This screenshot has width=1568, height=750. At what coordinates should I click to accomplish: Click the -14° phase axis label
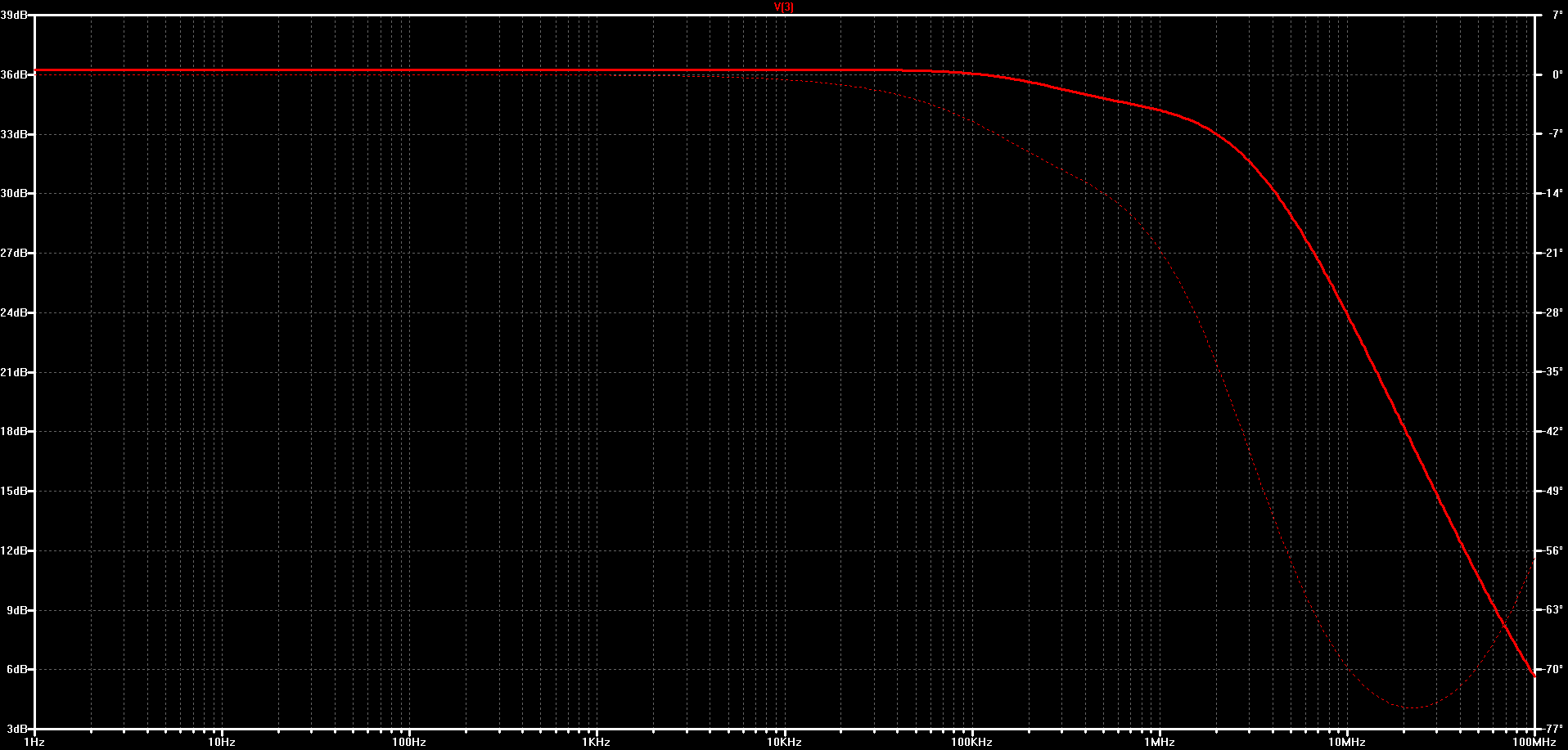click(1554, 194)
